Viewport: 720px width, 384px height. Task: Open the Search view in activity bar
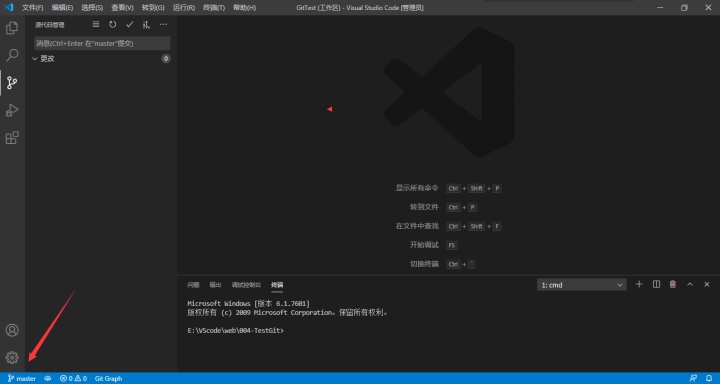[x=12, y=56]
